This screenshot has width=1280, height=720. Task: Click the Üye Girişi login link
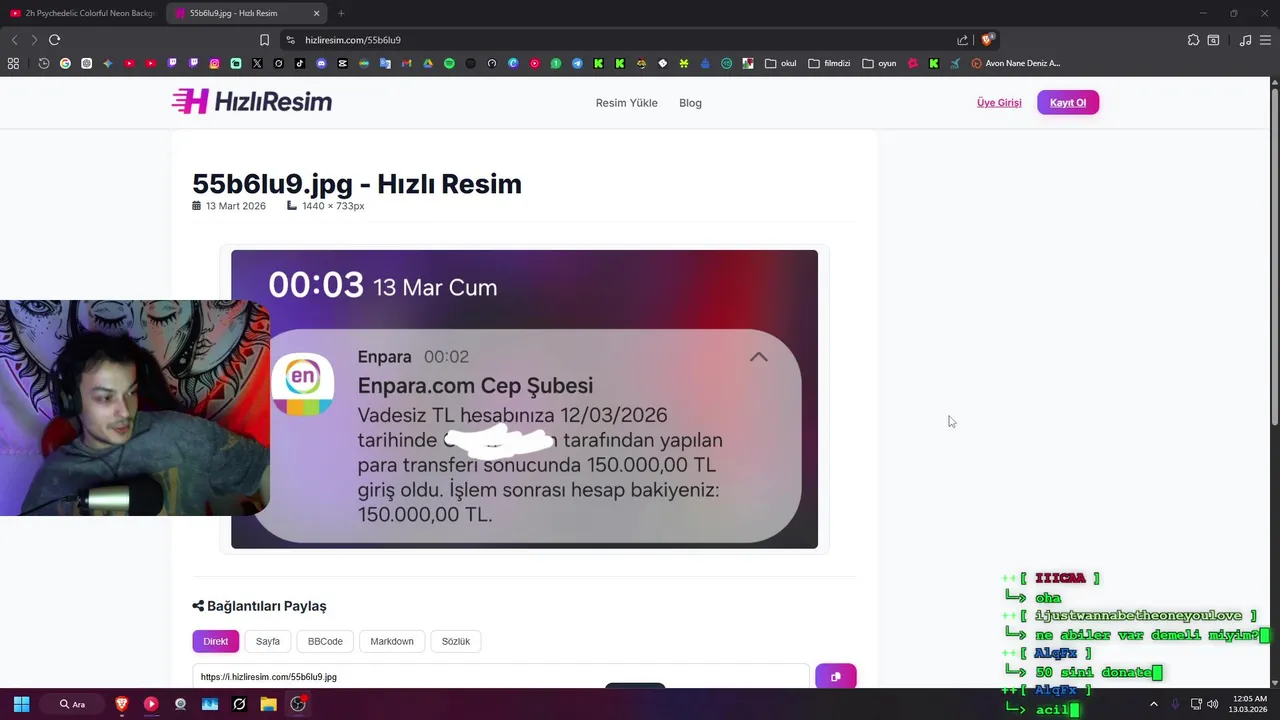pyautogui.click(x=999, y=103)
